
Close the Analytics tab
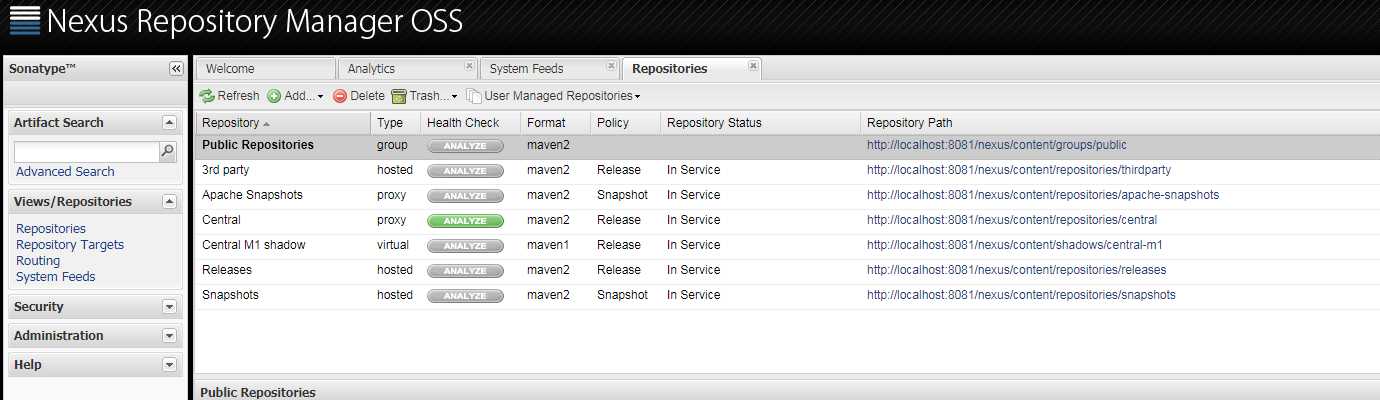point(469,66)
